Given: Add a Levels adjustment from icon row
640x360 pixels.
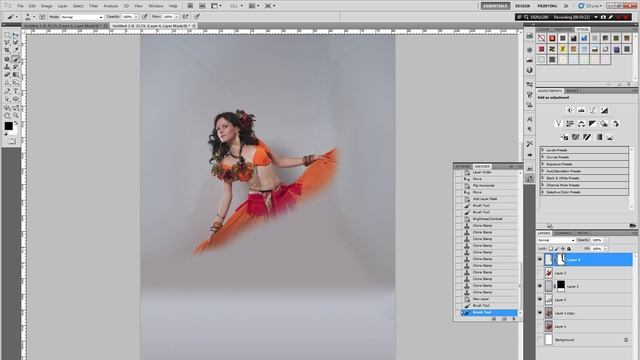Looking at the screenshot, I should click(581, 111).
